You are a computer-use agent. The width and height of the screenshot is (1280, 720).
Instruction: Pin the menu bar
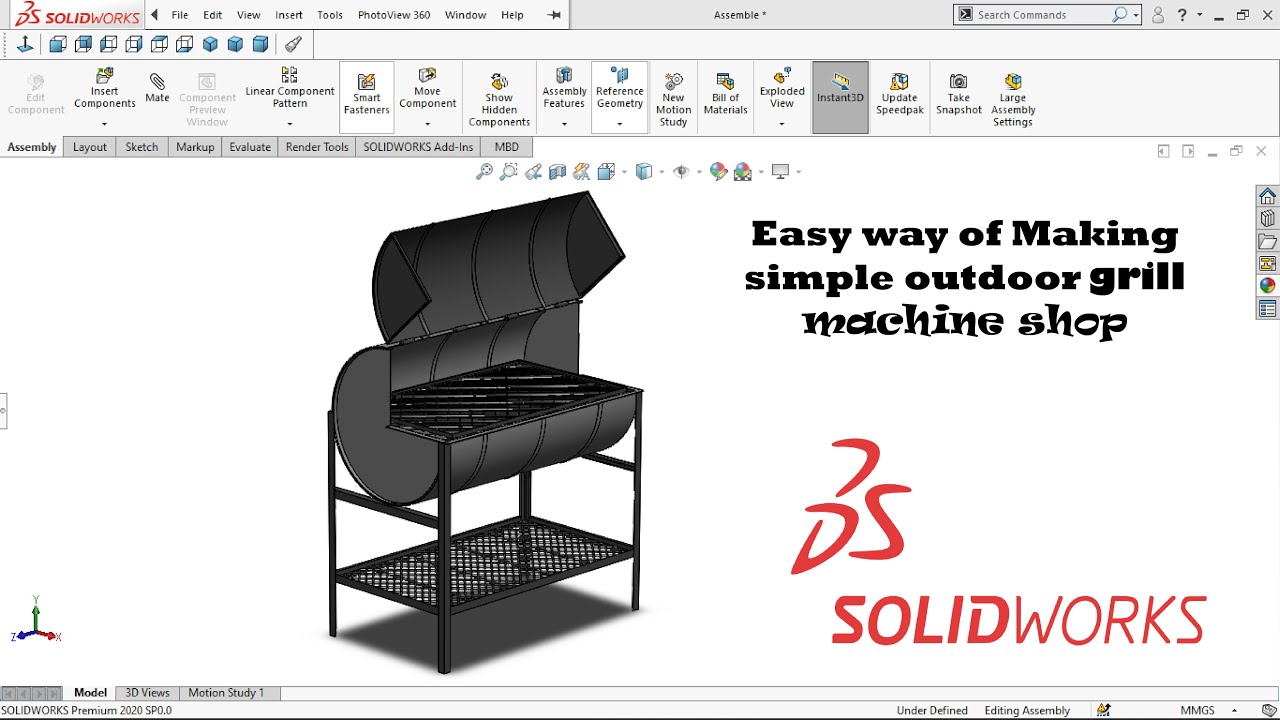pyautogui.click(x=555, y=15)
